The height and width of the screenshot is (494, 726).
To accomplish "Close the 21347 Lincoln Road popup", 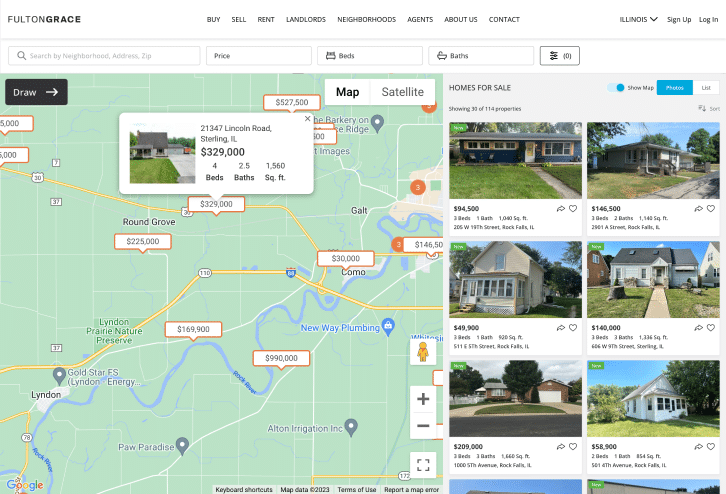I will [x=307, y=119].
